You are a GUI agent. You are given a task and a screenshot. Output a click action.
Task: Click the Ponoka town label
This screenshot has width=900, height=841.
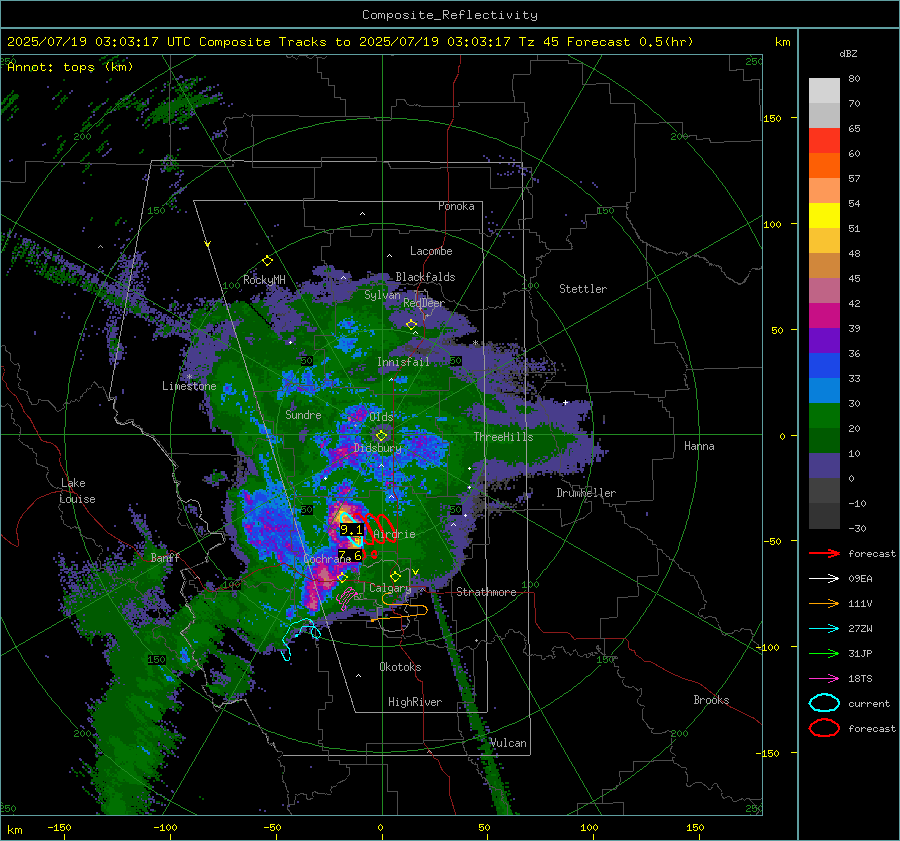point(456,206)
